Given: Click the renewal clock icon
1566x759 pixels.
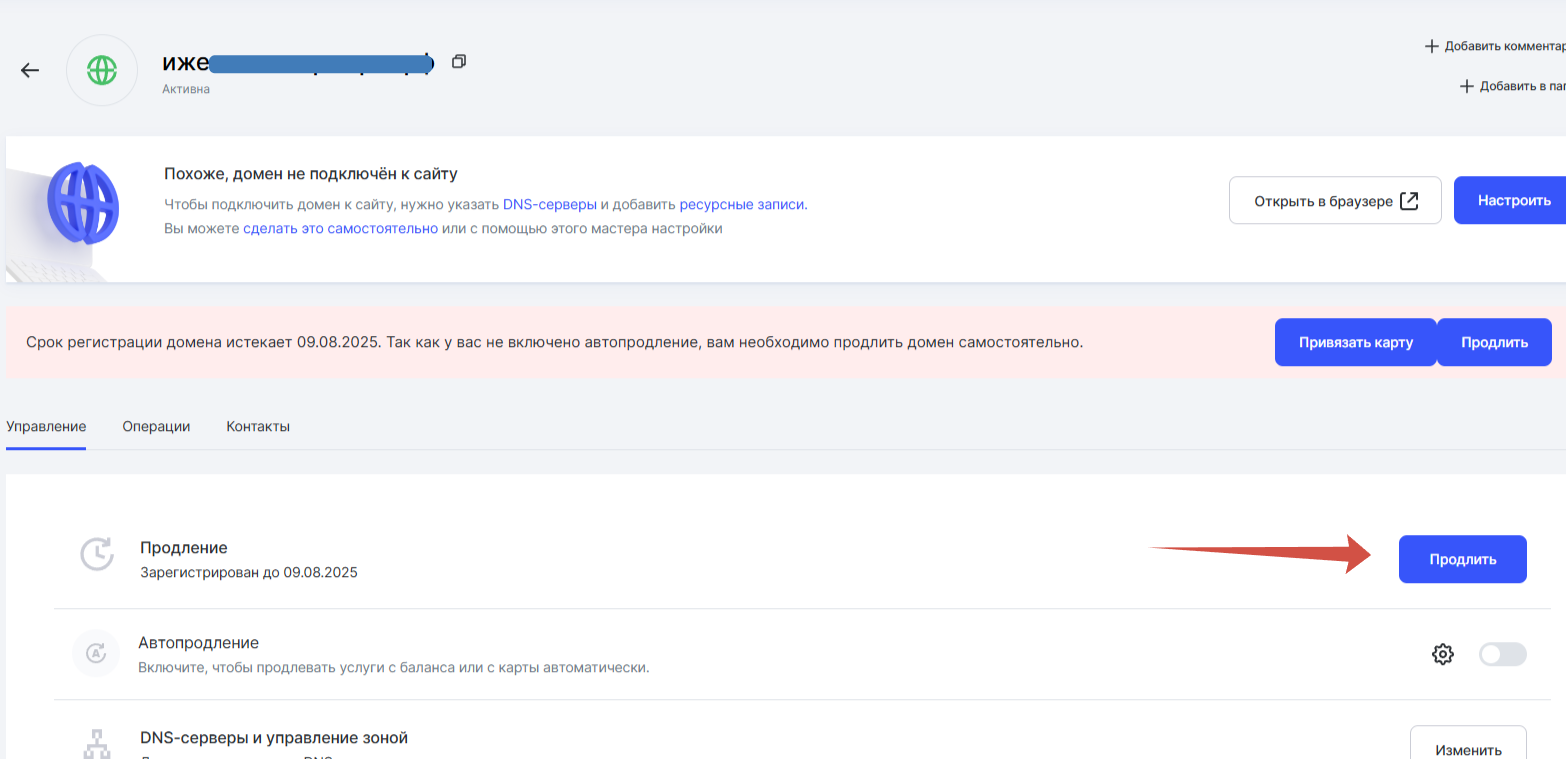Looking at the screenshot, I should [97, 554].
